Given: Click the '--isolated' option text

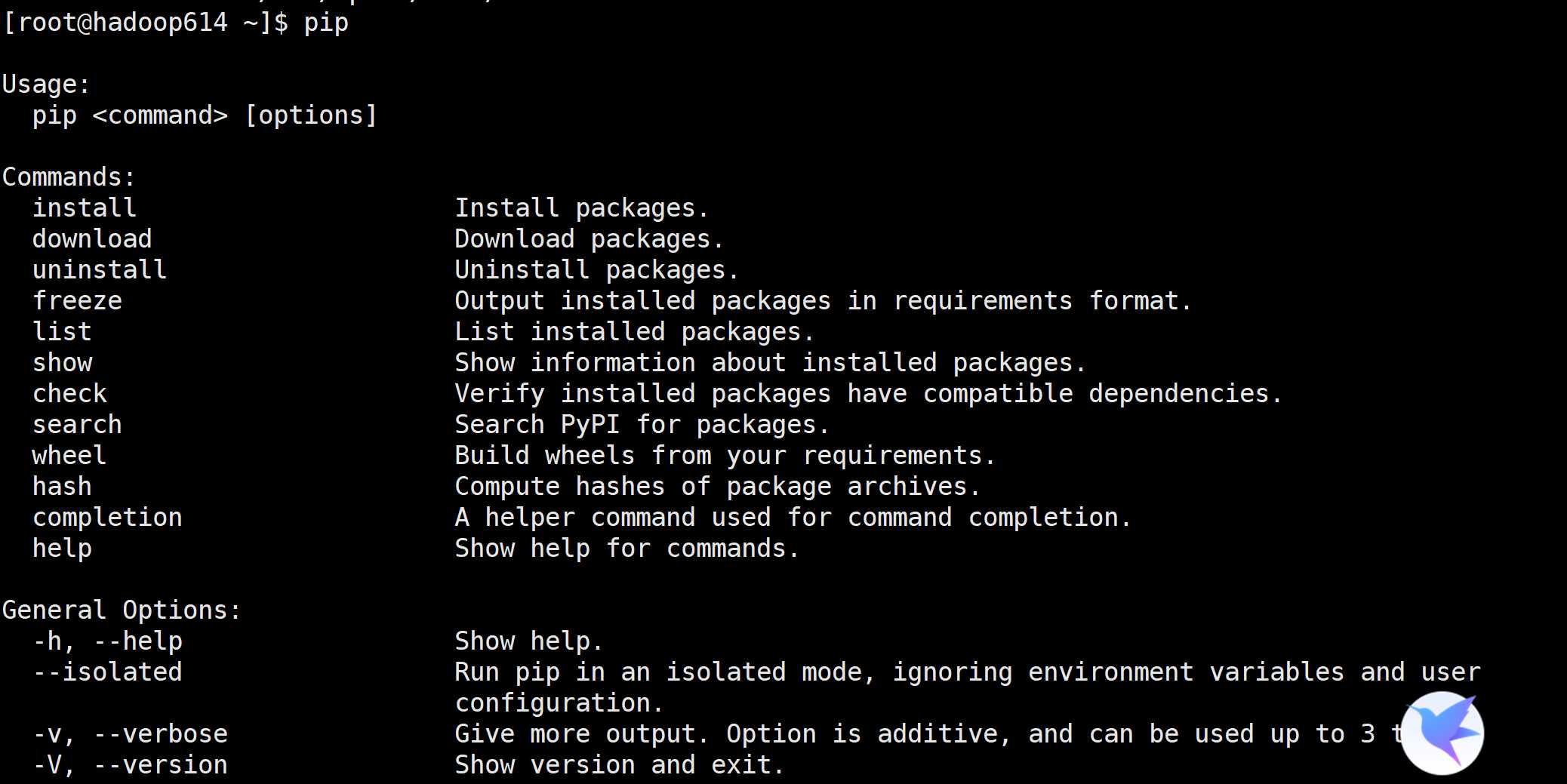Looking at the screenshot, I should point(107,672).
